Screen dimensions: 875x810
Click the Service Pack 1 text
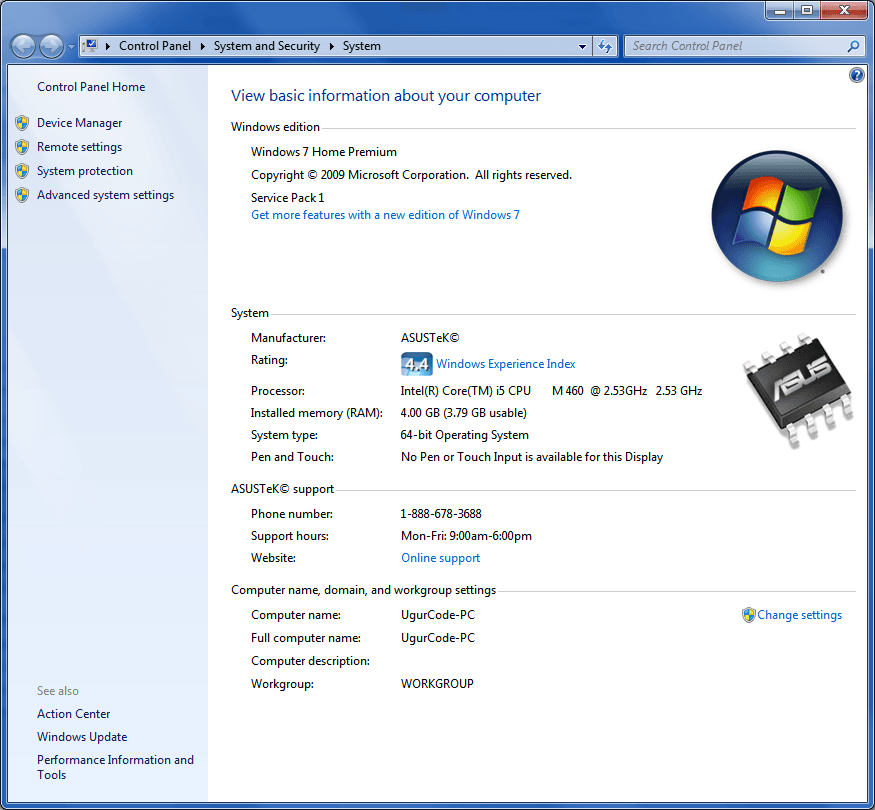287,198
